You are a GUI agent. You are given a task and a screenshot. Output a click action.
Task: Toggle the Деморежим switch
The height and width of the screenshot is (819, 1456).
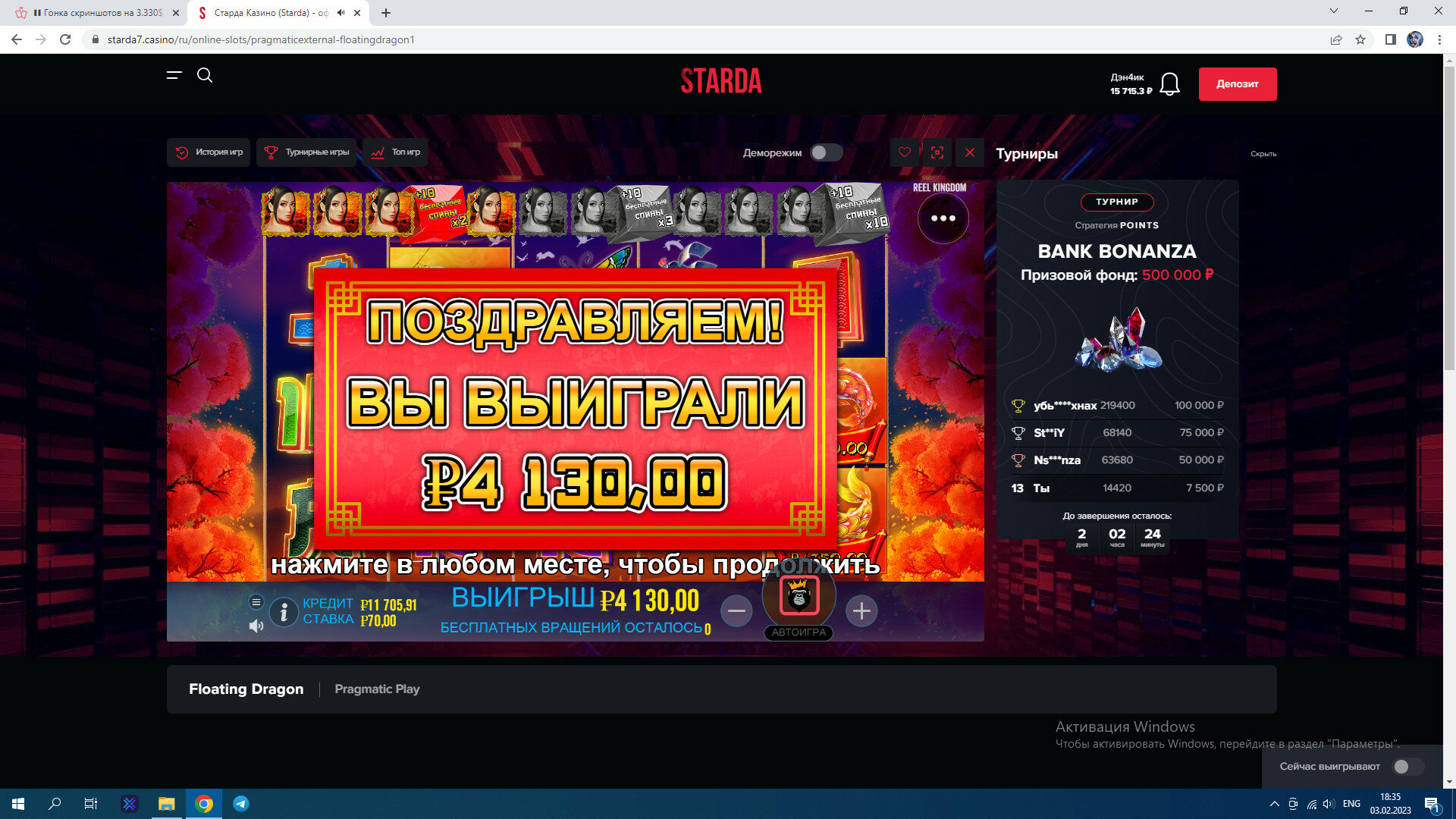click(x=826, y=152)
